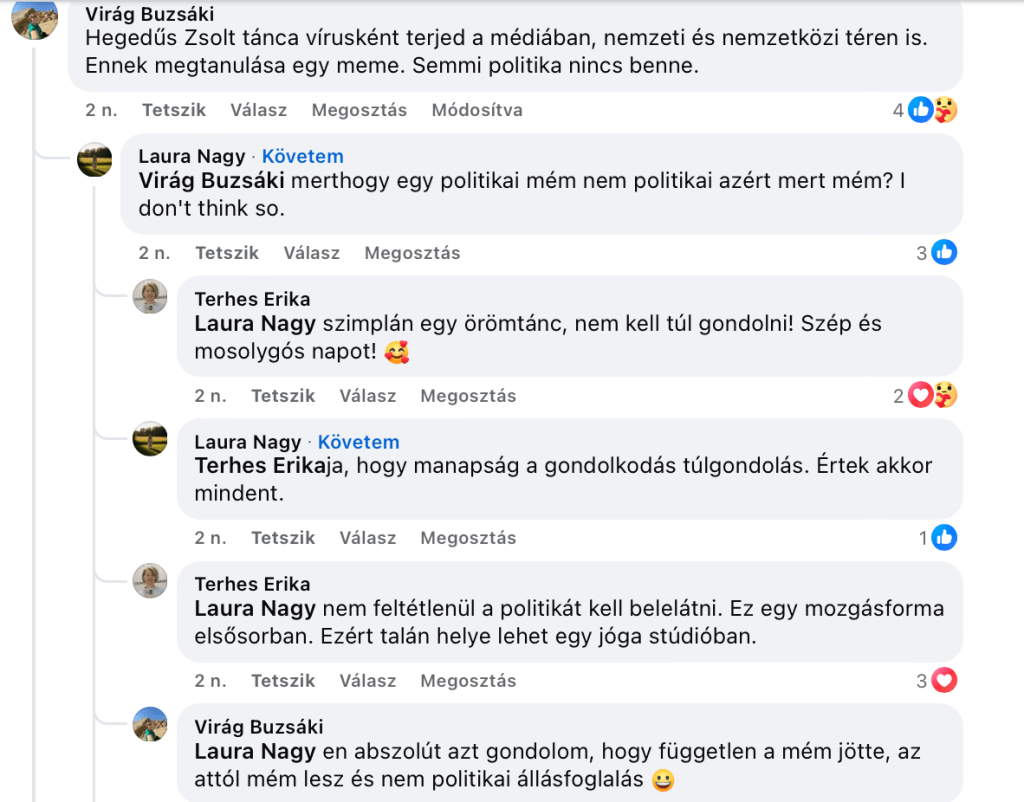This screenshot has height=802, width=1024.
Task: Click Követem beside Laura Nagy's 'ja, hogy manapság' reply
Action: (359, 442)
